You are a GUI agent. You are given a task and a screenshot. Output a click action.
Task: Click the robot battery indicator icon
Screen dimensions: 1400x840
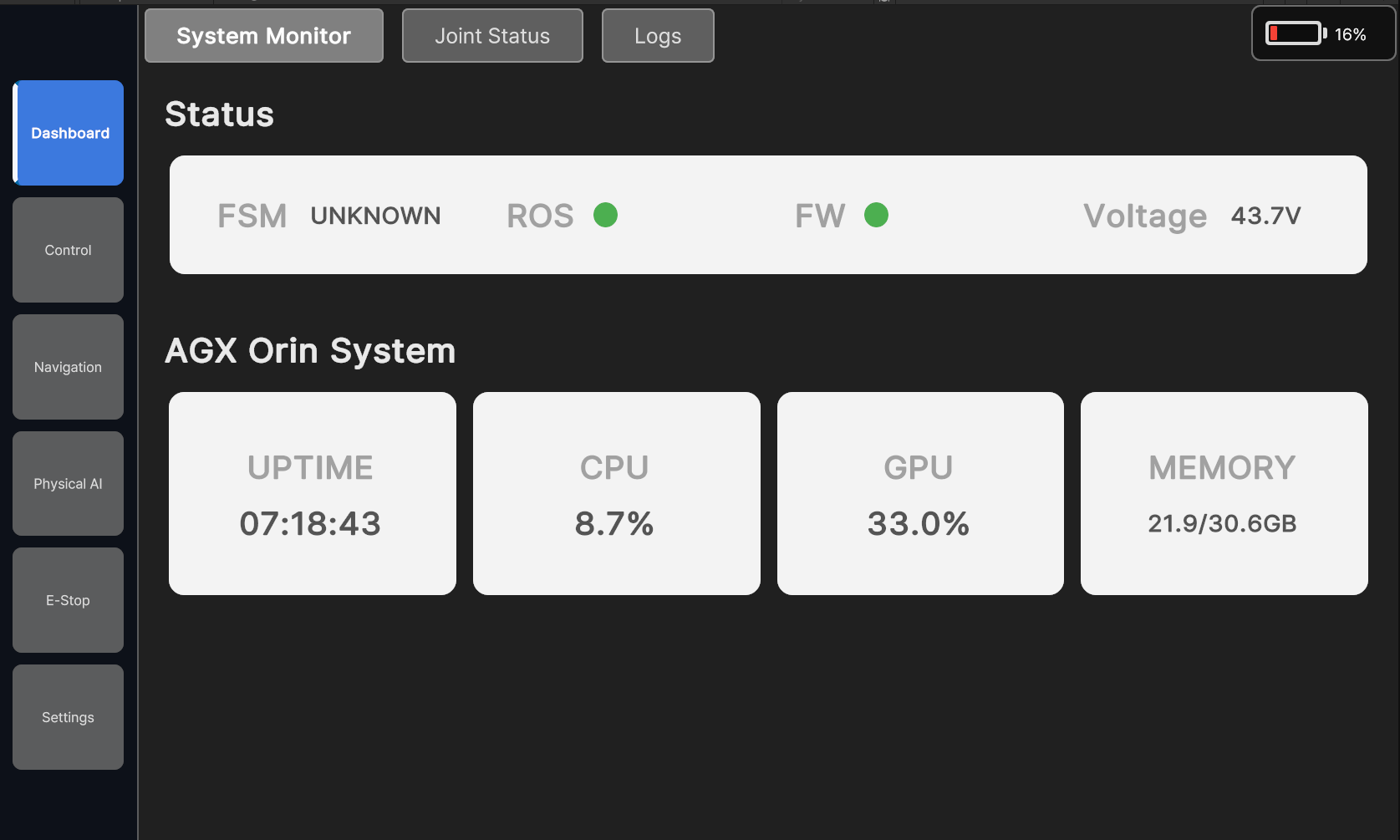coord(1295,33)
